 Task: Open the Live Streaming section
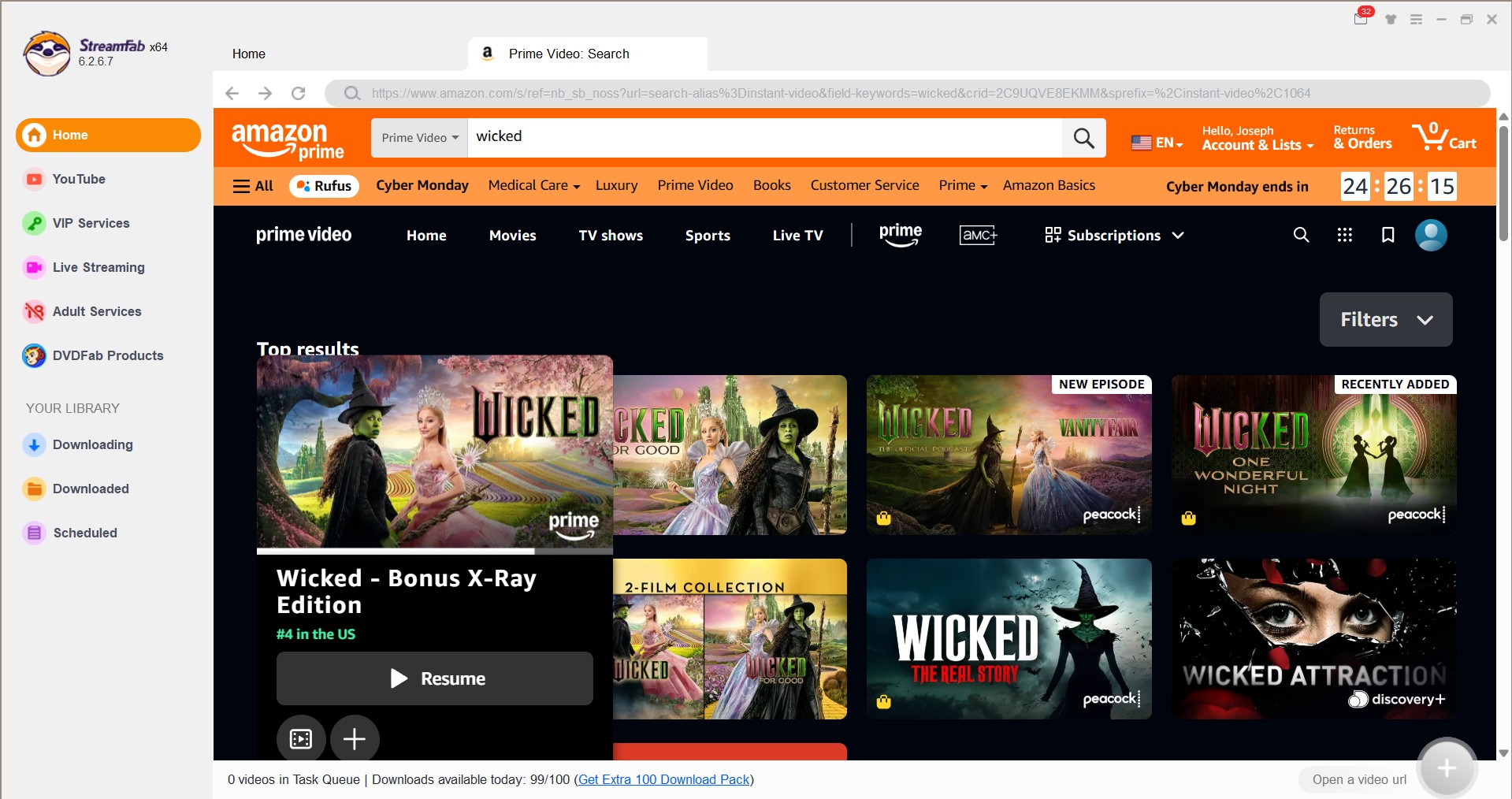pos(98,267)
